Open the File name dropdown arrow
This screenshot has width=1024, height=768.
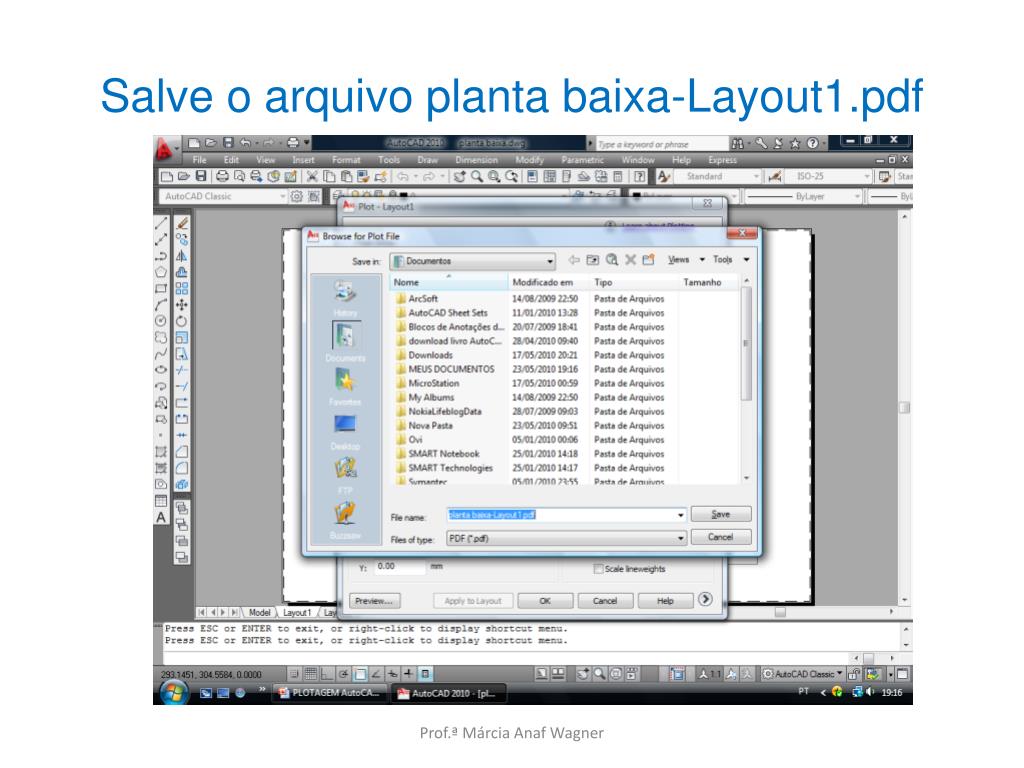(680, 515)
